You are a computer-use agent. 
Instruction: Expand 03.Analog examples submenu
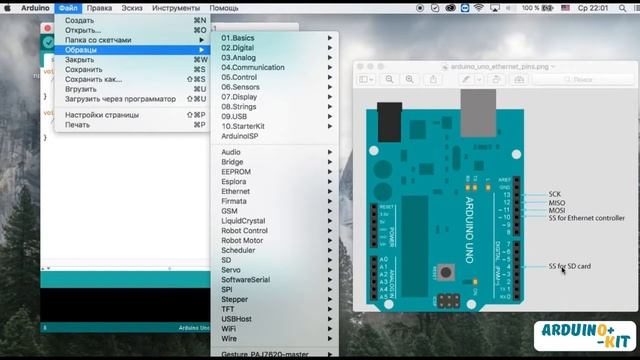[x=275, y=58]
